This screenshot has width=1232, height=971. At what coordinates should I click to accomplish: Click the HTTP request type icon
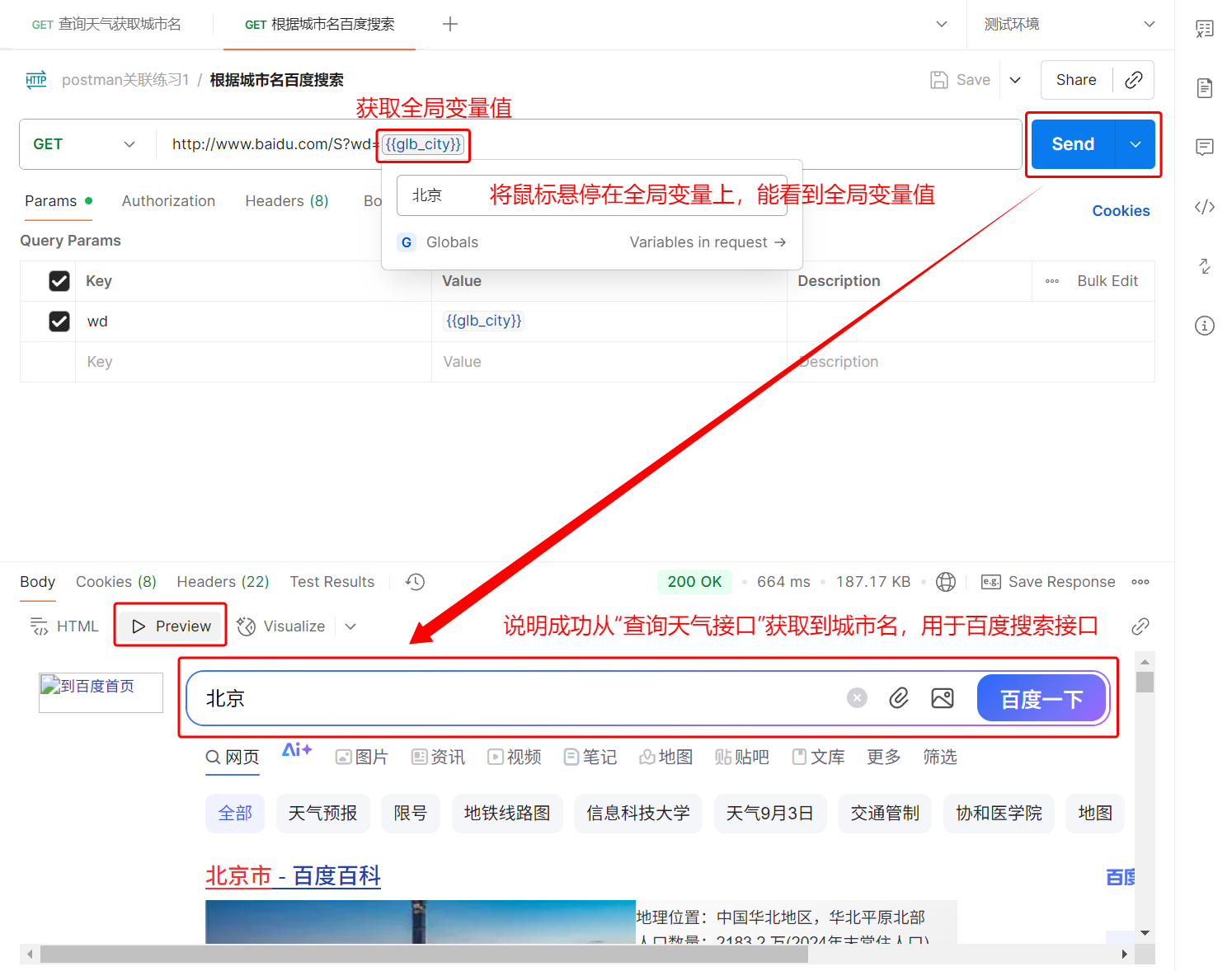click(36, 80)
